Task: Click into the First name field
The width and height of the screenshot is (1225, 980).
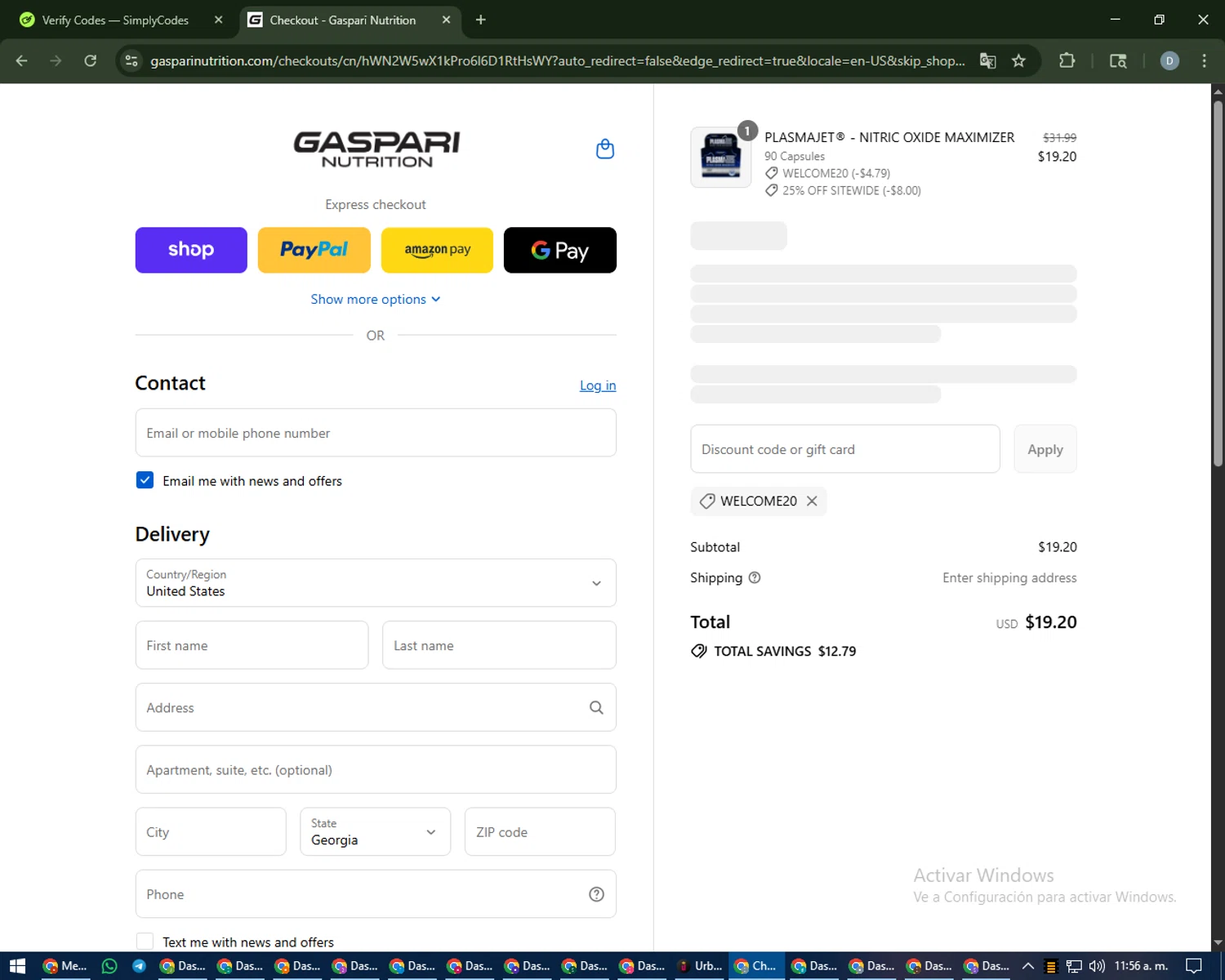Action: click(x=252, y=645)
